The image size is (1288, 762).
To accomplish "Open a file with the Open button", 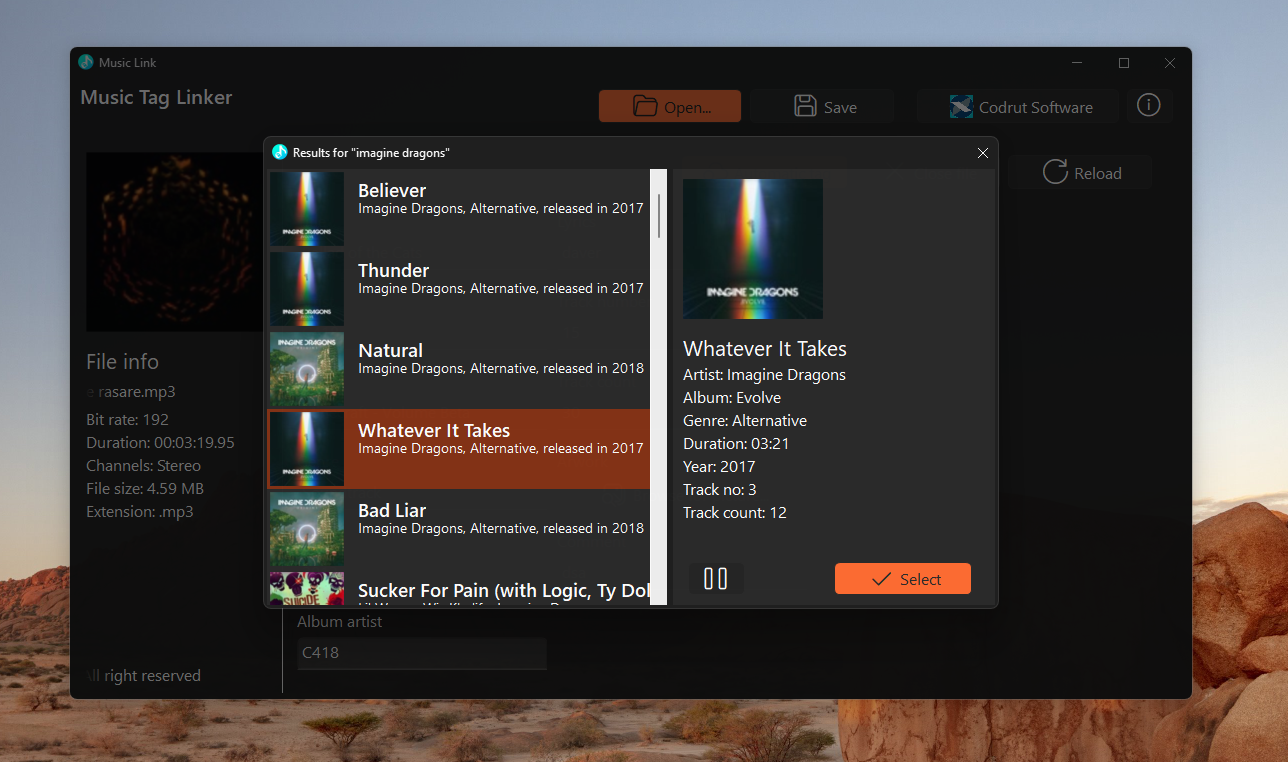I will point(670,106).
